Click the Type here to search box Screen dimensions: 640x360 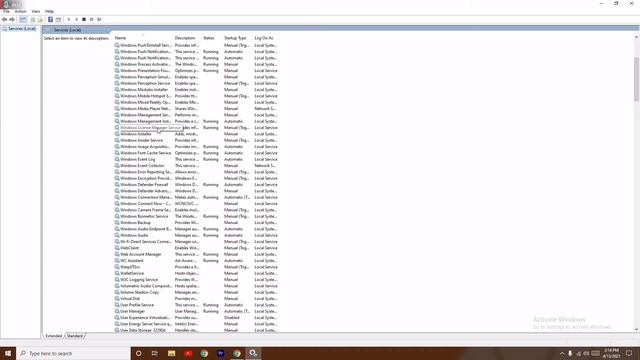tap(73, 353)
